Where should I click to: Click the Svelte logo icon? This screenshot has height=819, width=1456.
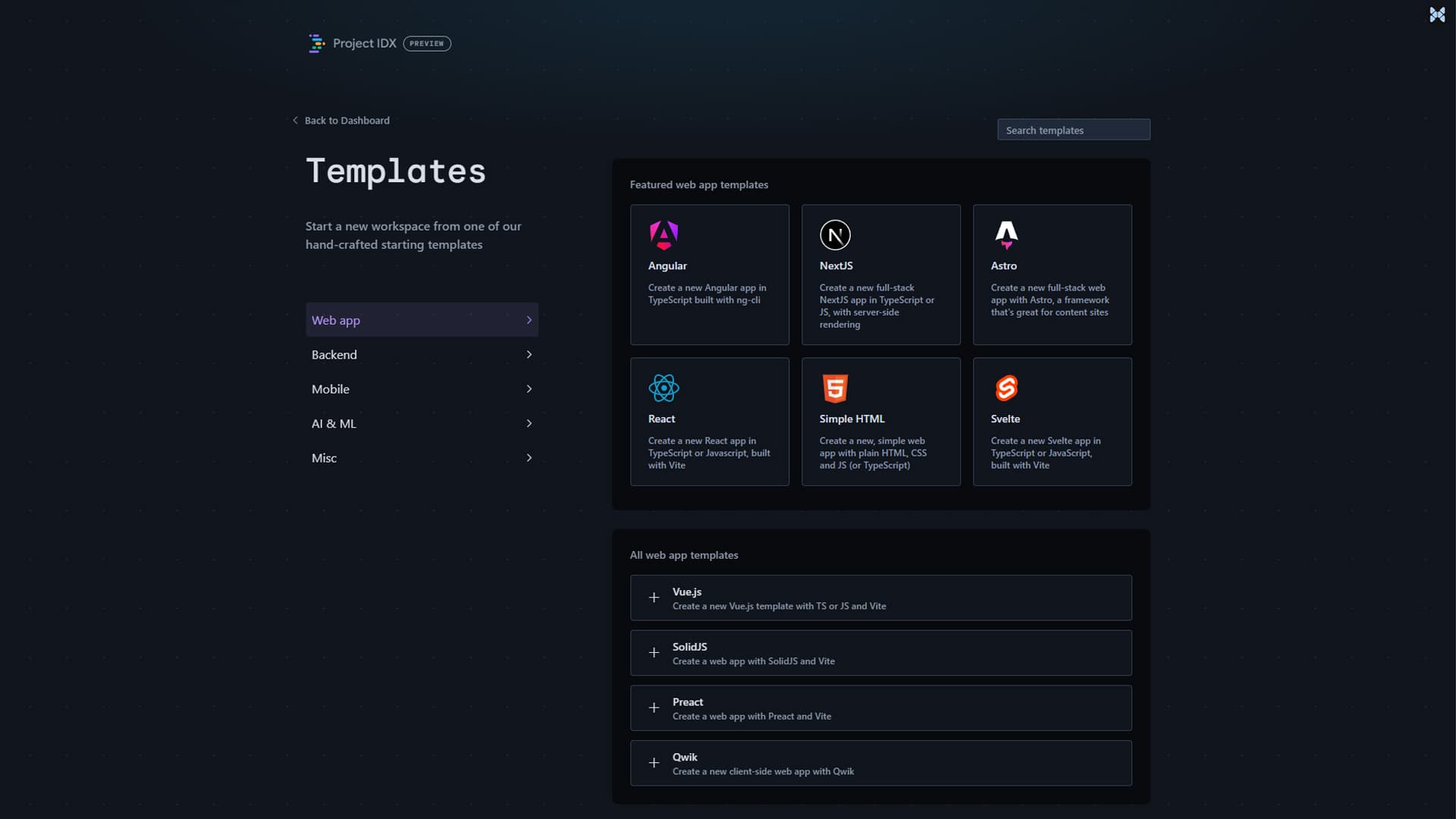coord(1006,388)
